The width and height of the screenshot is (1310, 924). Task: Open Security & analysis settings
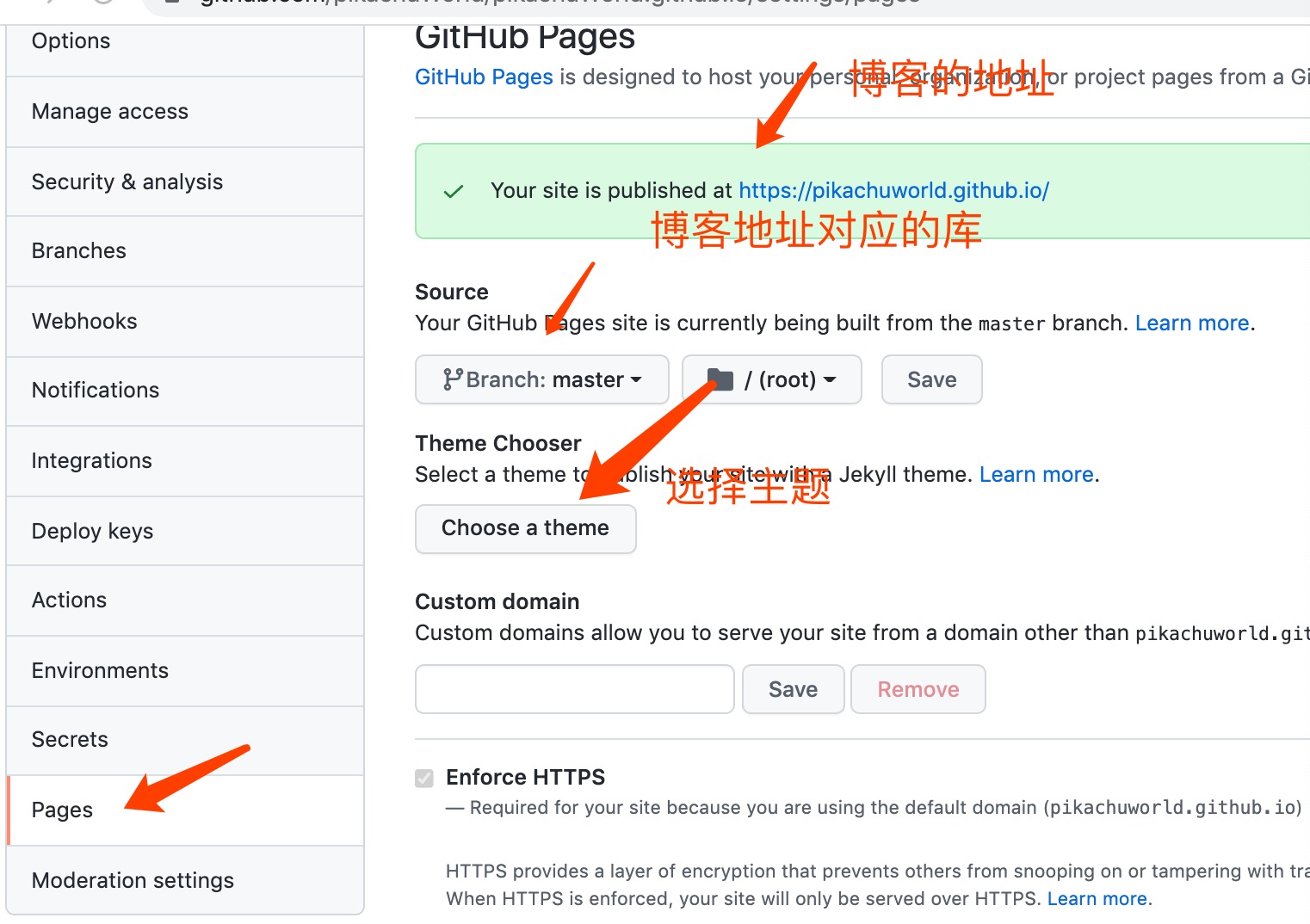click(185, 182)
